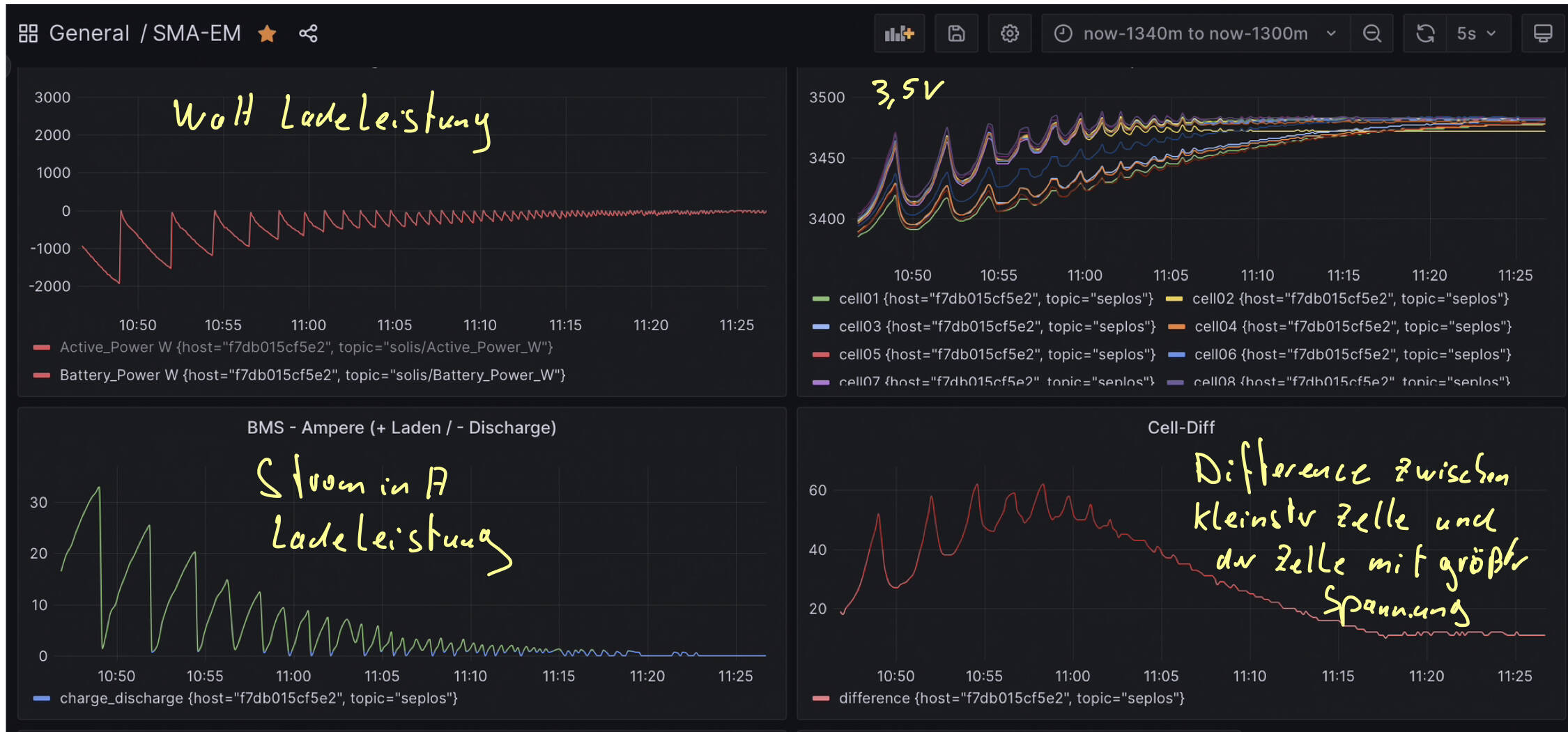Screen dimensions: 1568x732
Task: Open the dashboards grid icon
Action: point(28,33)
